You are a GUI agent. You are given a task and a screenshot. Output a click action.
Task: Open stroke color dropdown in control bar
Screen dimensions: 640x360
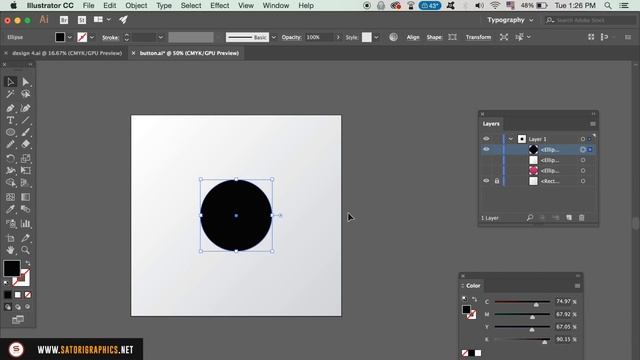pyautogui.click(x=92, y=37)
